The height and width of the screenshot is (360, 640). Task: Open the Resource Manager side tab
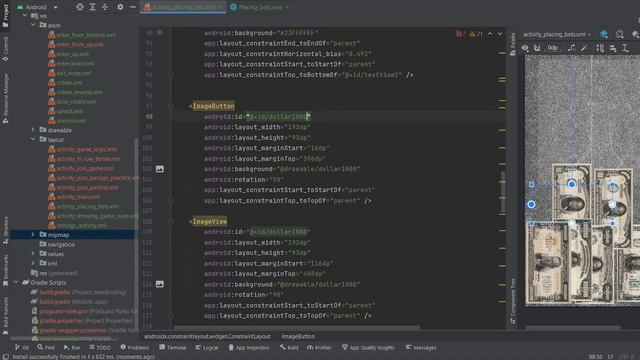pos(5,98)
